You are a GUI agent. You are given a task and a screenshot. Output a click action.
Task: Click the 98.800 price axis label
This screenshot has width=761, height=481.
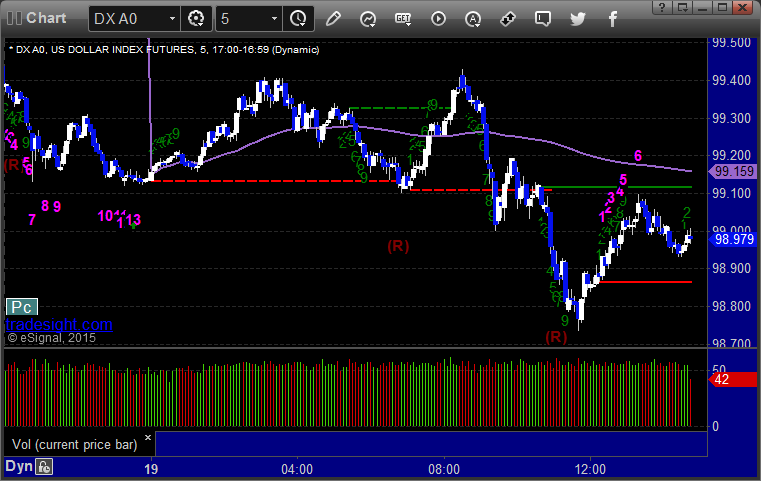pos(731,307)
